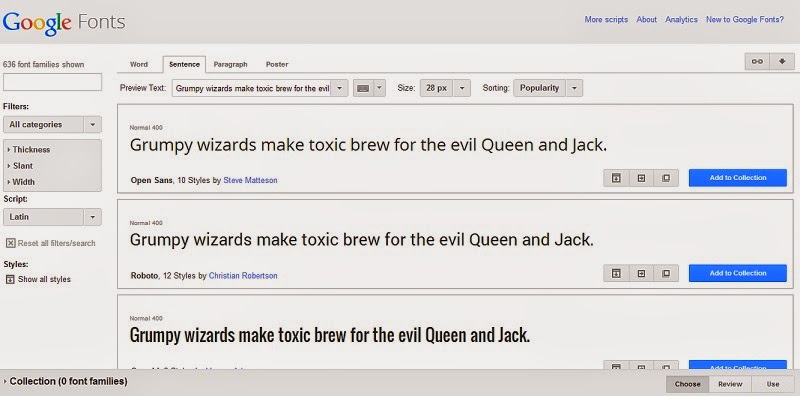Click Quick-use icon in Roboto row
This screenshot has width=800, height=396.
coord(616,274)
